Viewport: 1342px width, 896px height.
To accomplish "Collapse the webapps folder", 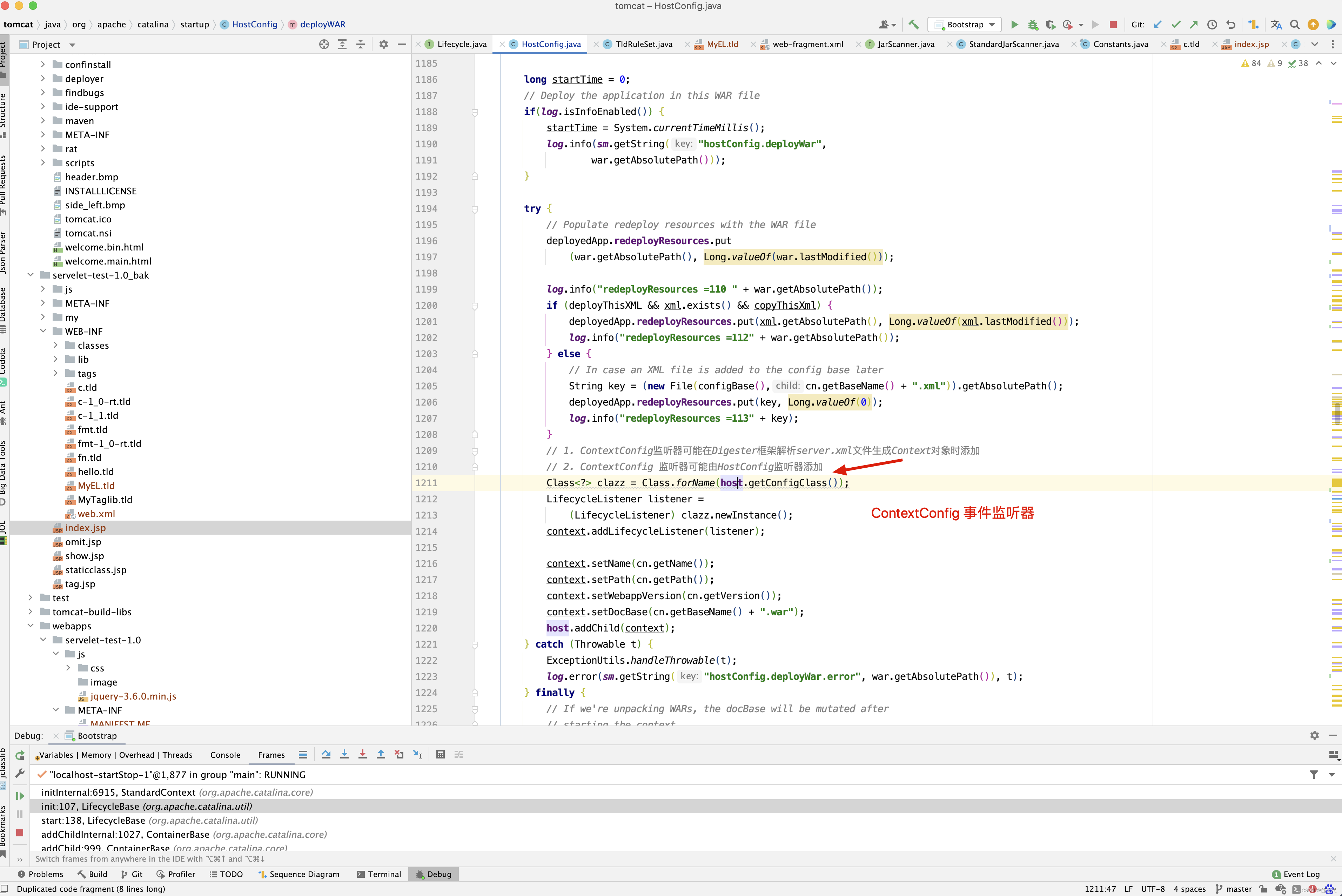I will tap(30, 626).
